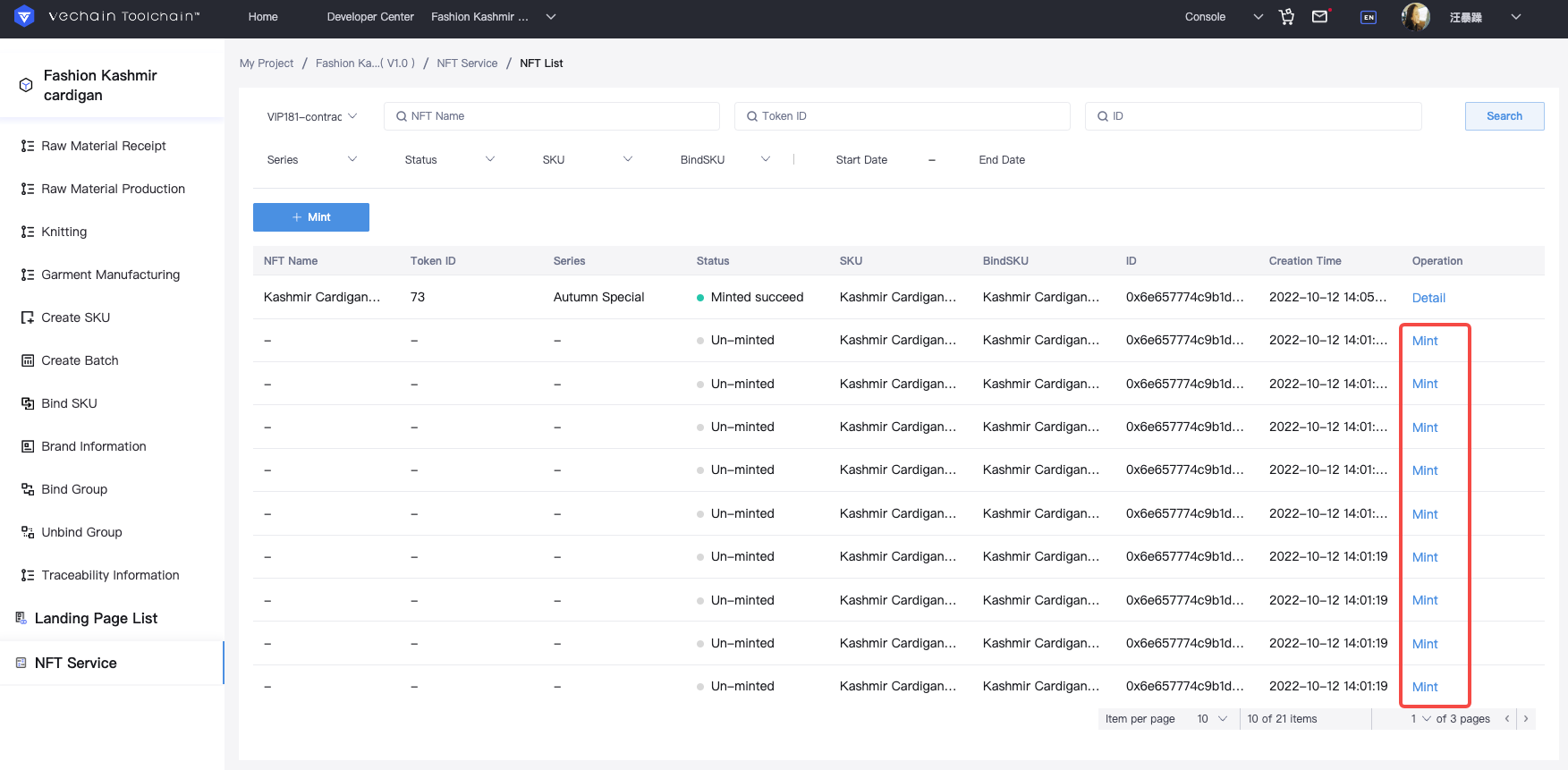Go to previous page arrow in pagination
1568x770 pixels.
coord(1507,719)
